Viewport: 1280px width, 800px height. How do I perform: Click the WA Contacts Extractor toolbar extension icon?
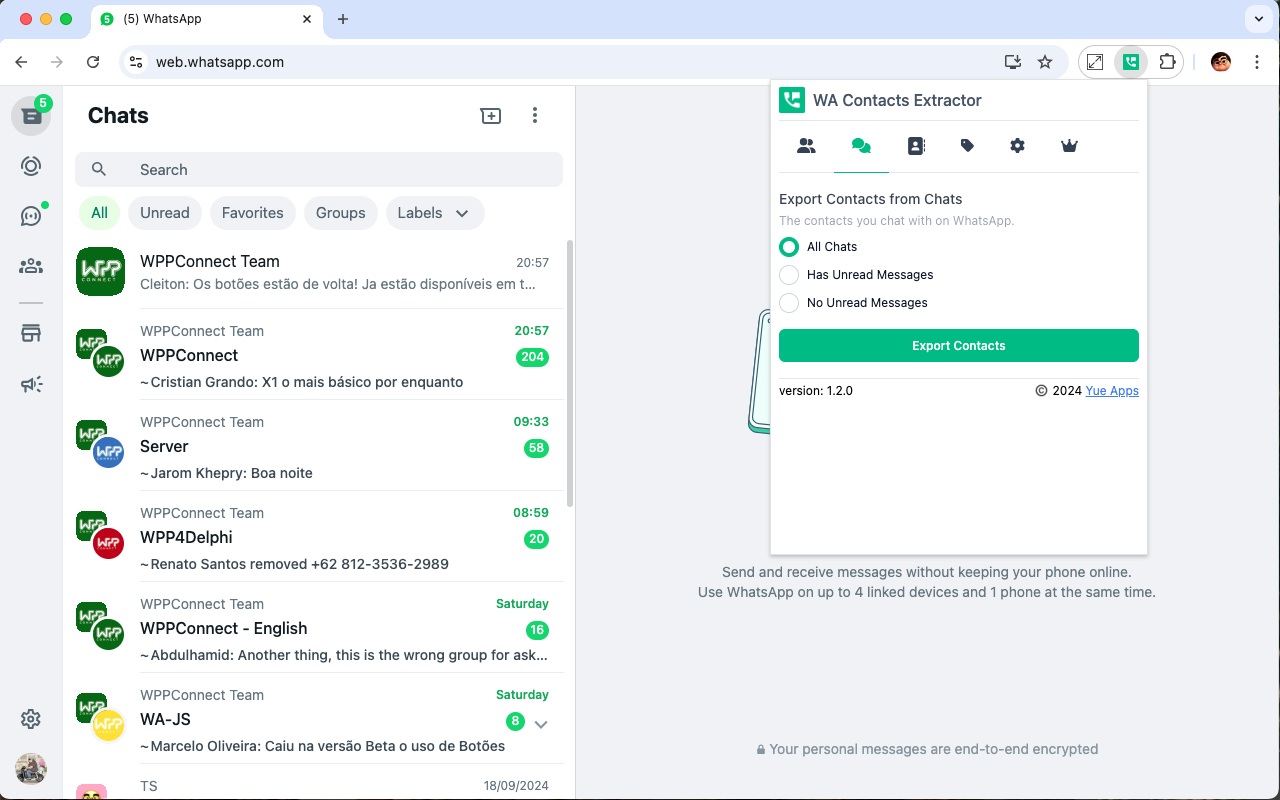[x=1131, y=62]
